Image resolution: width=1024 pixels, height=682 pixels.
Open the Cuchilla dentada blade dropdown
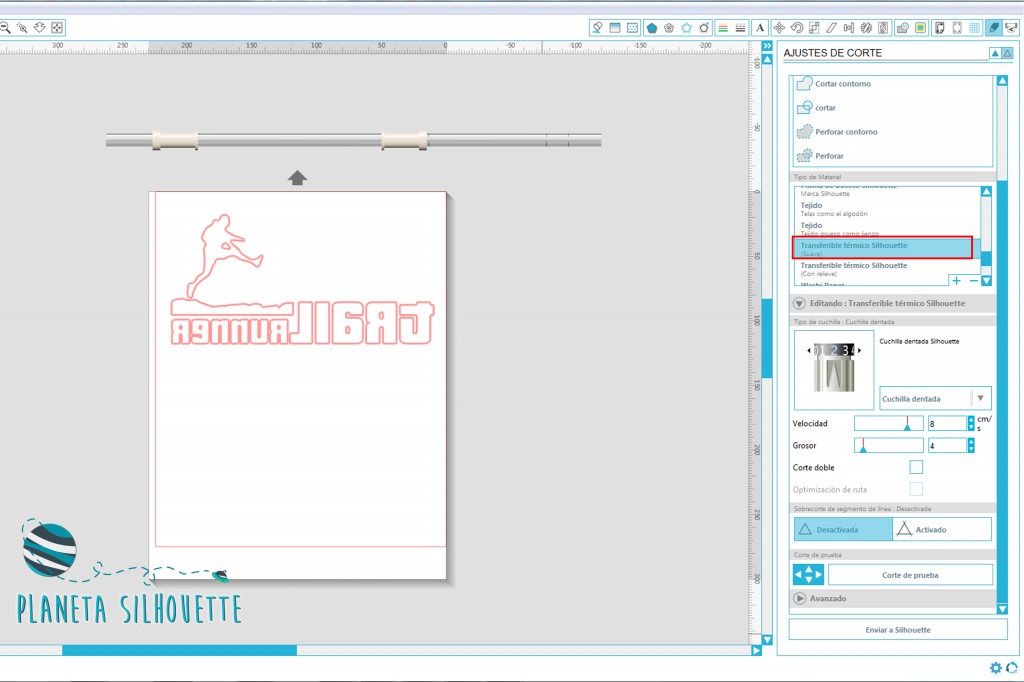coord(935,398)
